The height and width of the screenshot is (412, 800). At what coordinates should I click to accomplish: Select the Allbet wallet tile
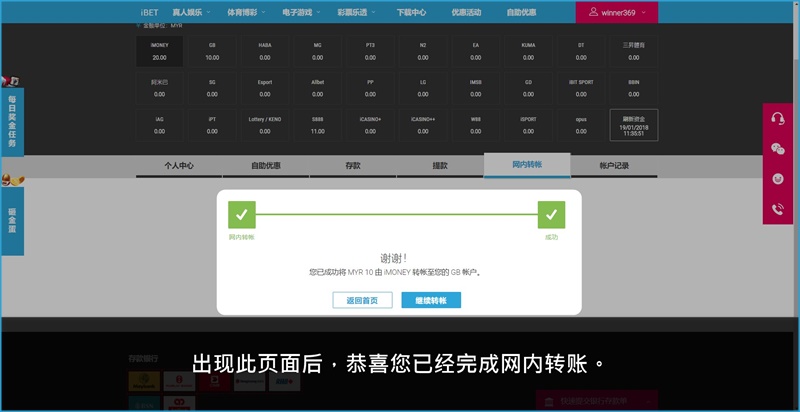point(317,88)
